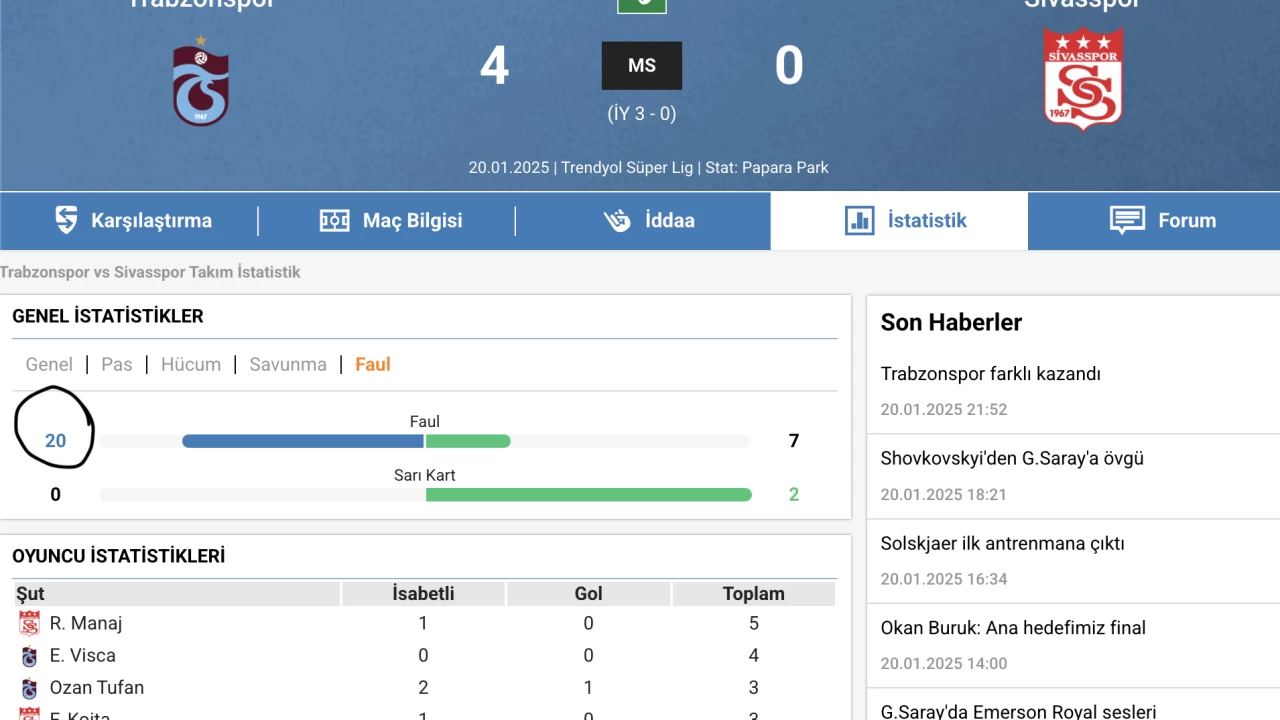Sort players by Toplam column header

[x=754, y=594]
